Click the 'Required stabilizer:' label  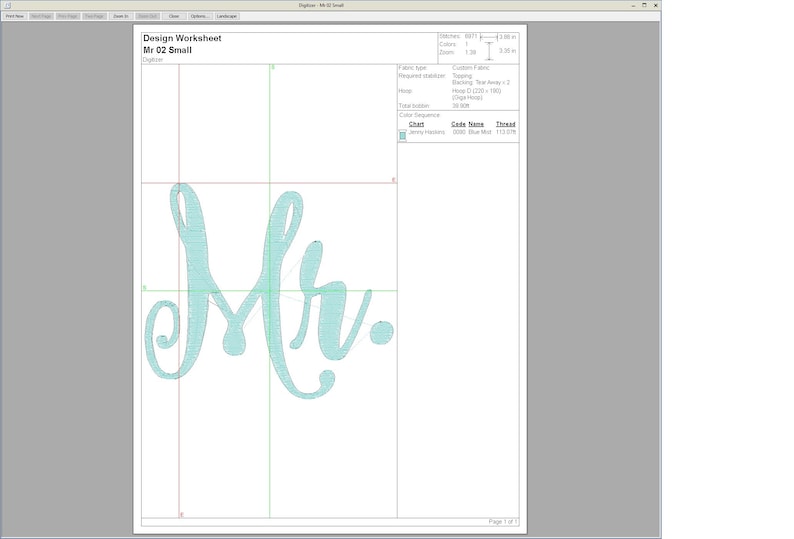click(422, 76)
